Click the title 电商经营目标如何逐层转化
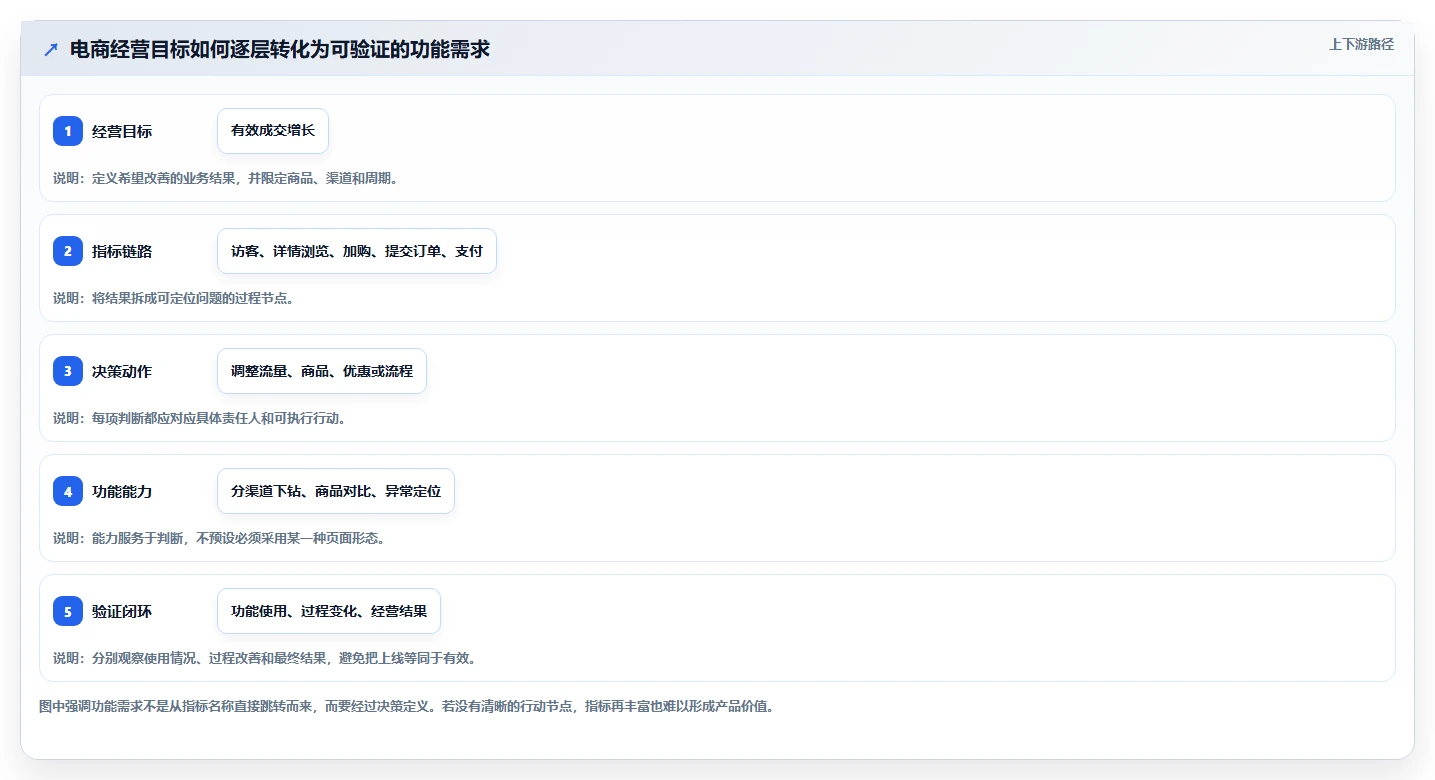The height and width of the screenshot is (780, 1435). pos(280,49)
